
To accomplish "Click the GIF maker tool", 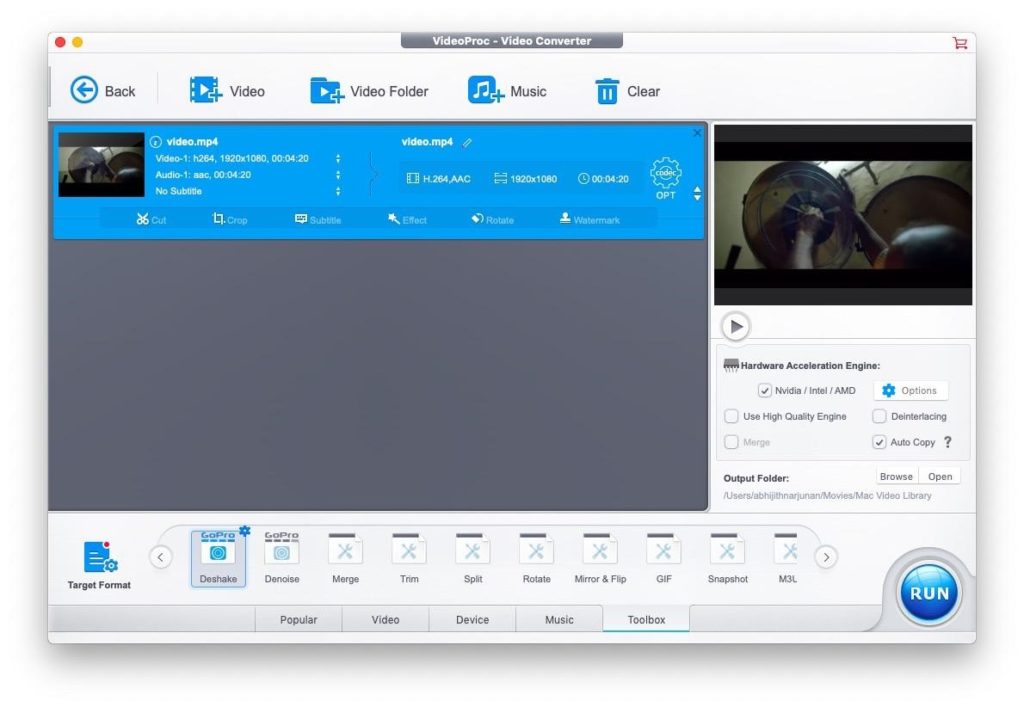I will (663, 557).
